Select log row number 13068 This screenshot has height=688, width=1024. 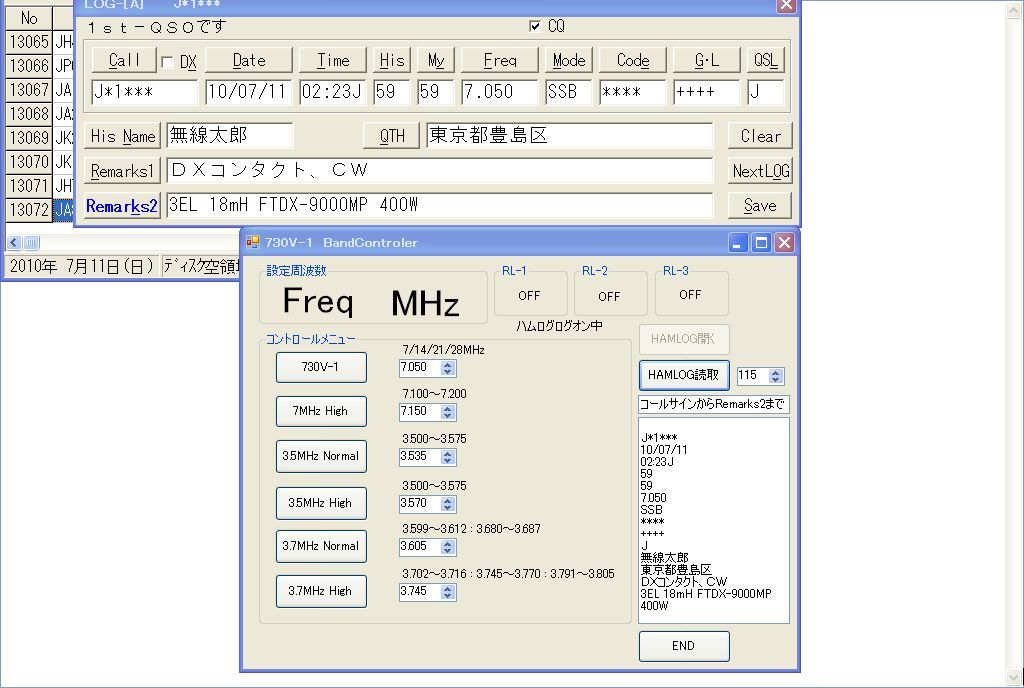pyautogui.click(x=29, y=114)
